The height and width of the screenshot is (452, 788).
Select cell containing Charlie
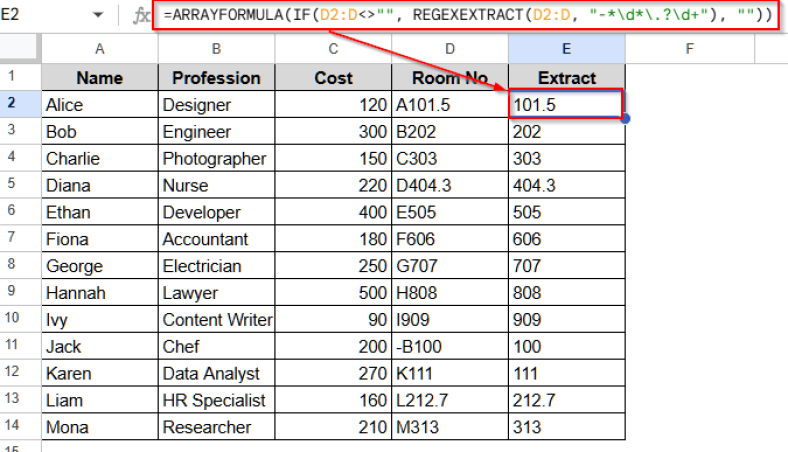pyautogui.click(x=100, y=158)
